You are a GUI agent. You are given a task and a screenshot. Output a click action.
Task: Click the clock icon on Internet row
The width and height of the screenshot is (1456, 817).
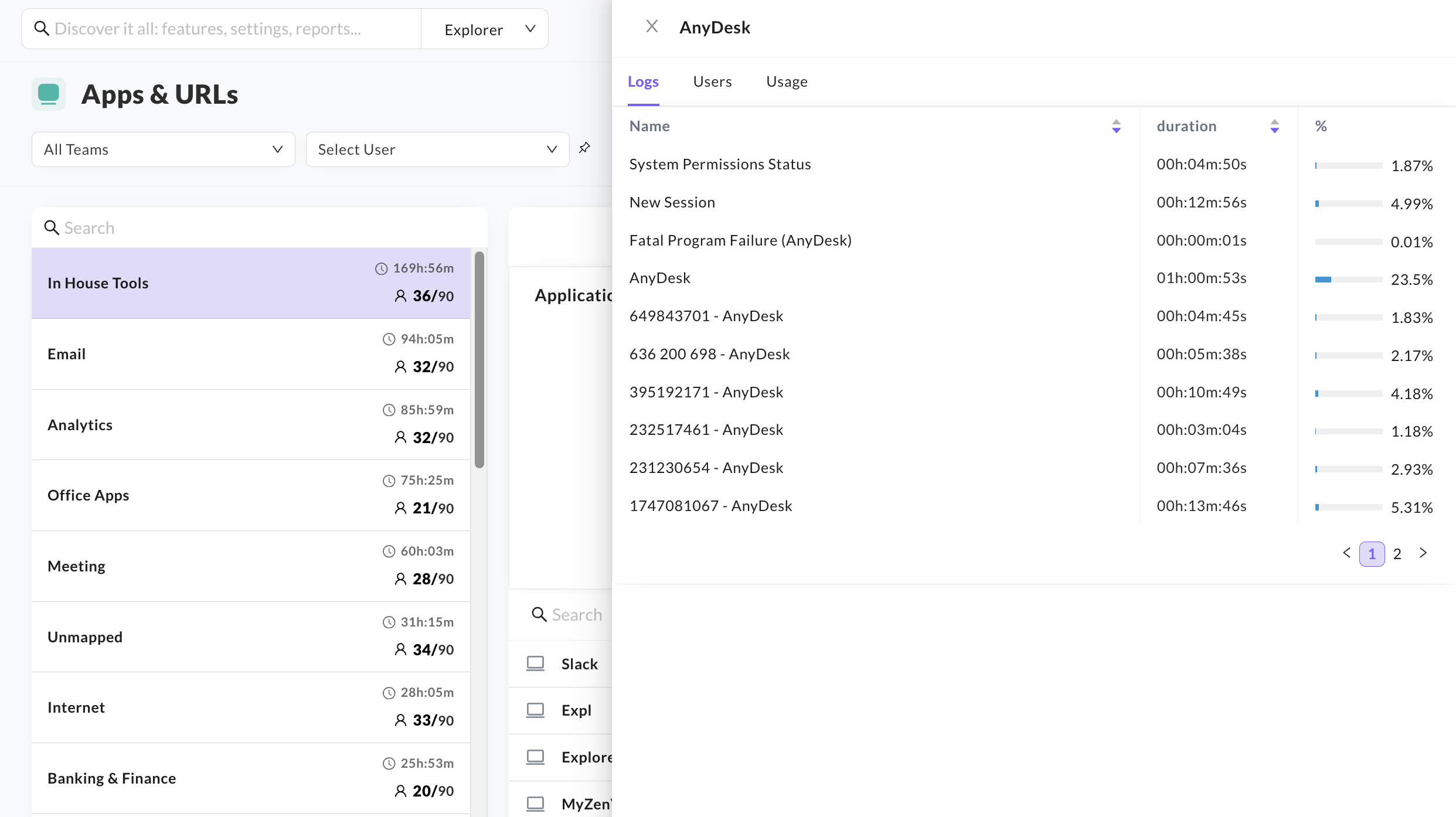click(389, 693)
